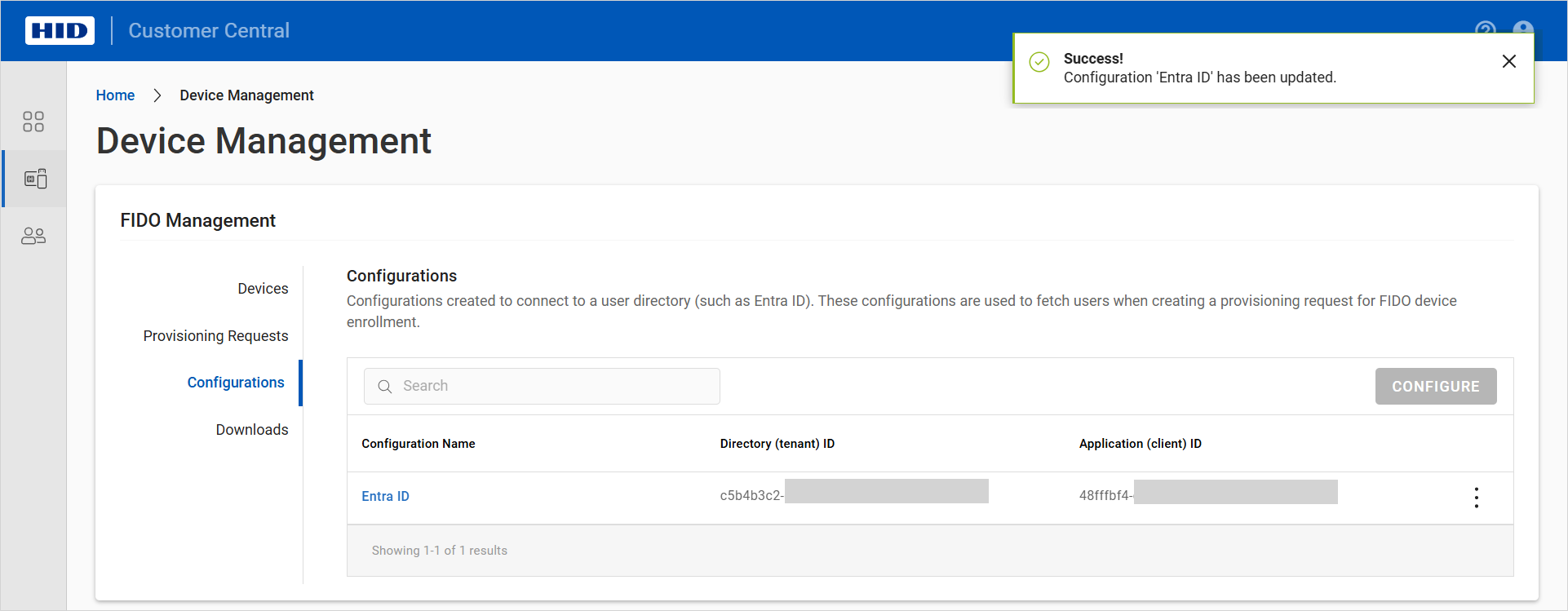
Task: Open three-dot actions menu for Entra ID
Action: pyautogui.click(x=1476, y=498)
